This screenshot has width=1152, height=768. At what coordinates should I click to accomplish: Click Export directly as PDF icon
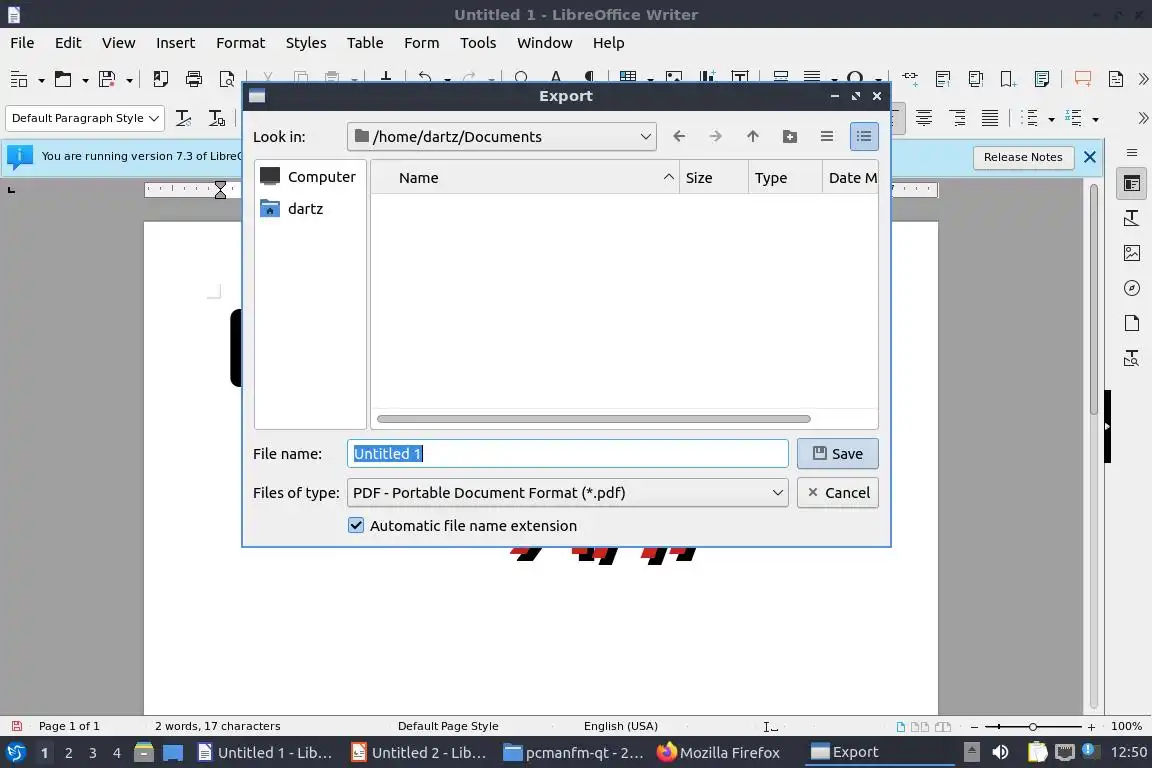tap(160, 79)
